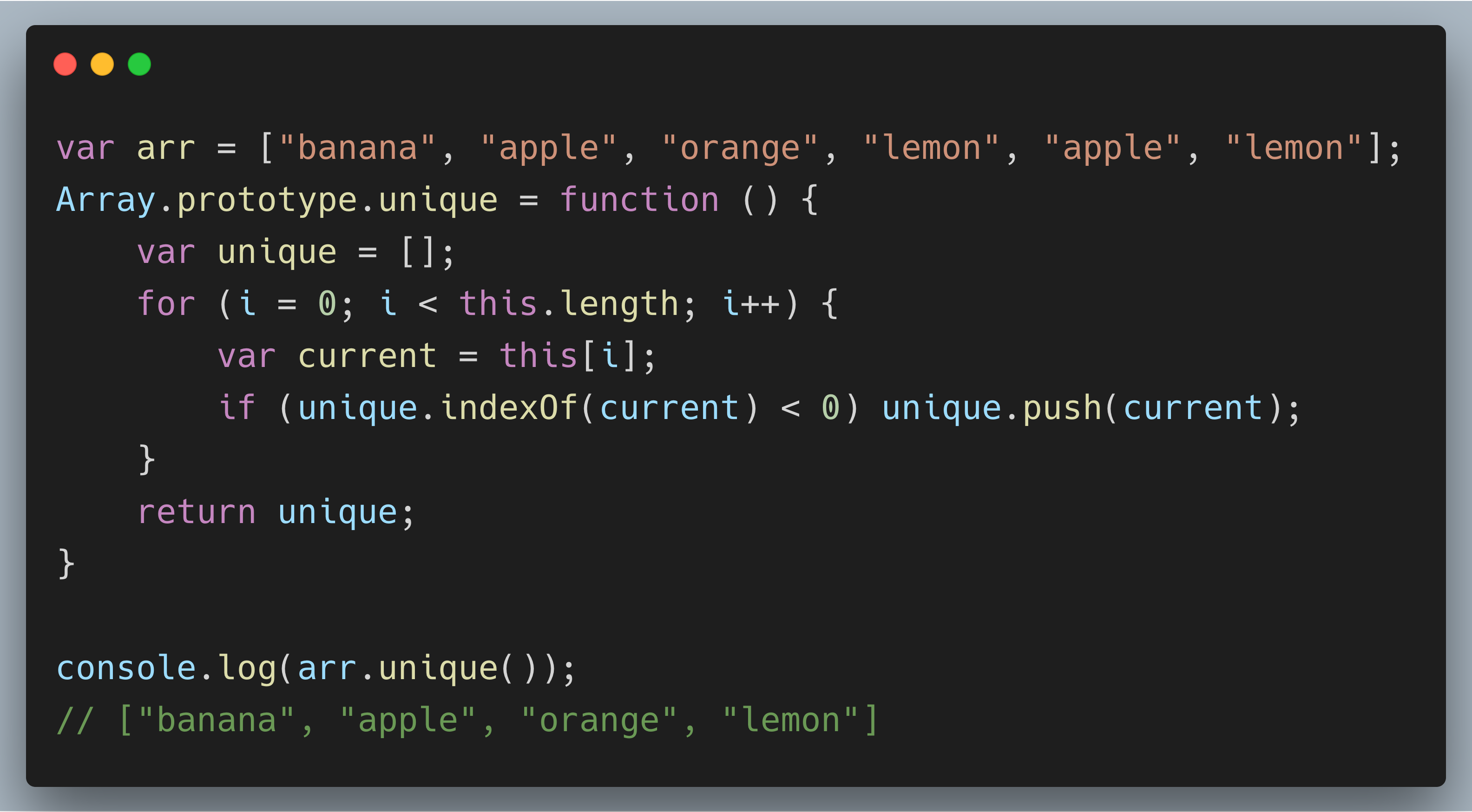Select the word 'prototype' in the code

[x=267, y=201]
